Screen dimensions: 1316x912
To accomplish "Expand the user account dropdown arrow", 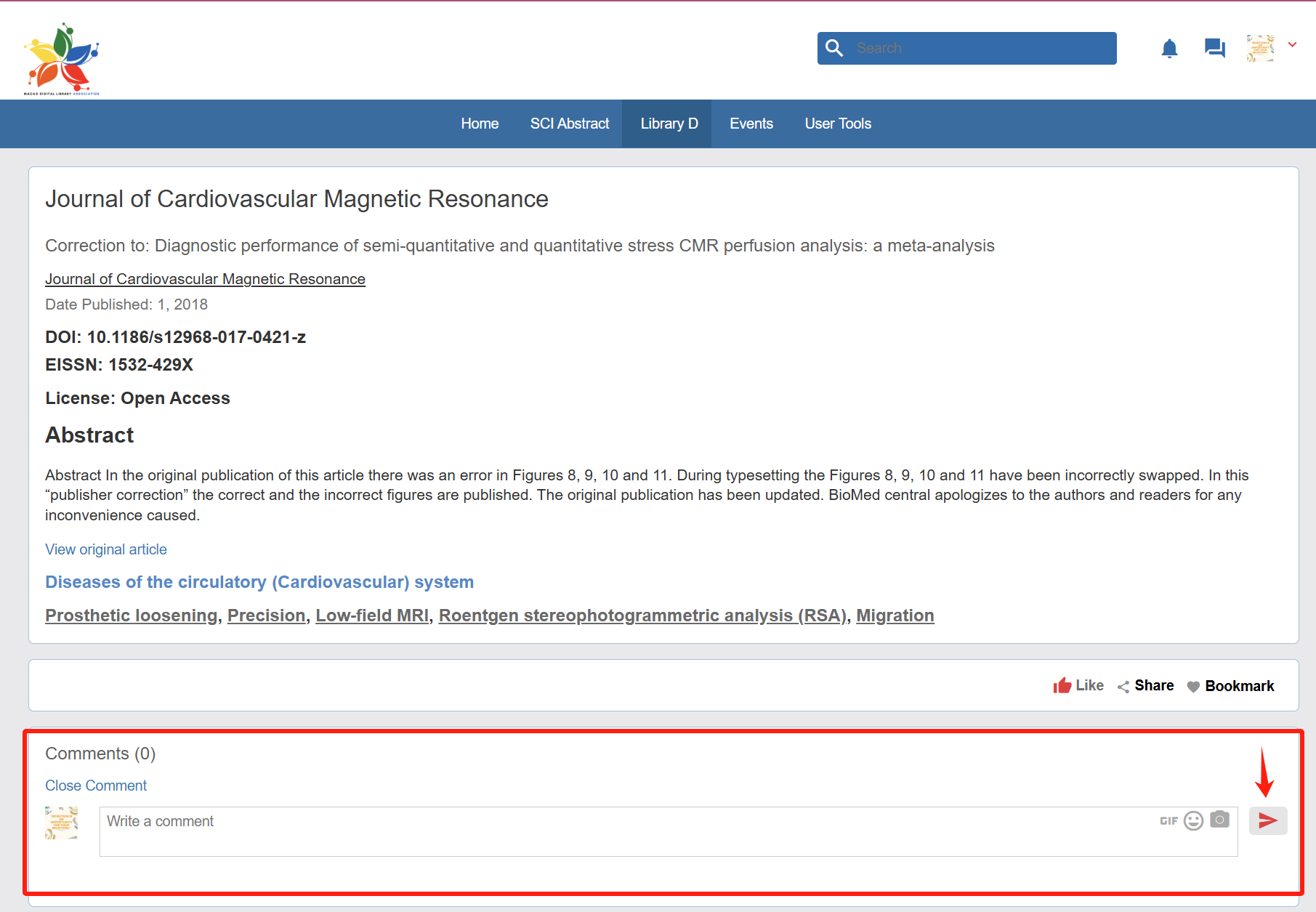I will [x=1292, y=45].
